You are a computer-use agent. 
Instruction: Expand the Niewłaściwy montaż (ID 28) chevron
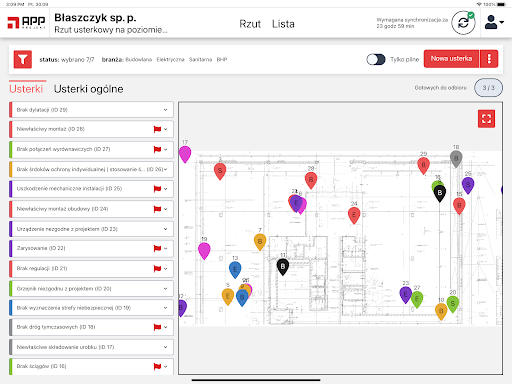[166, 129]
